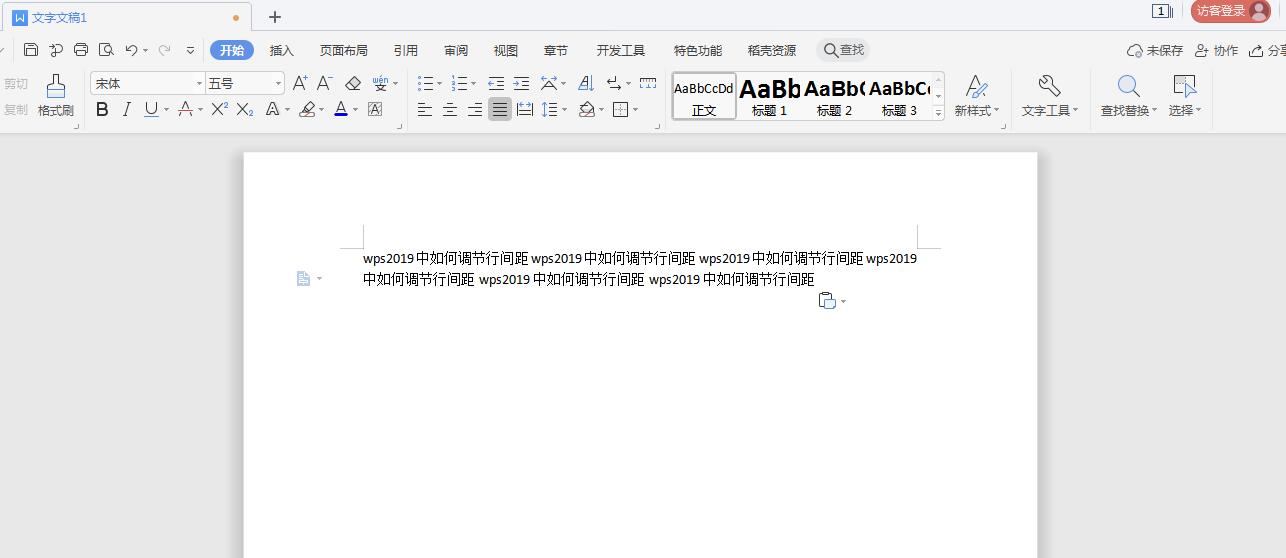Expand the borders dropdown arrow
The width and height of the screenshot is (1286, 558).
[x=636, y=110]
